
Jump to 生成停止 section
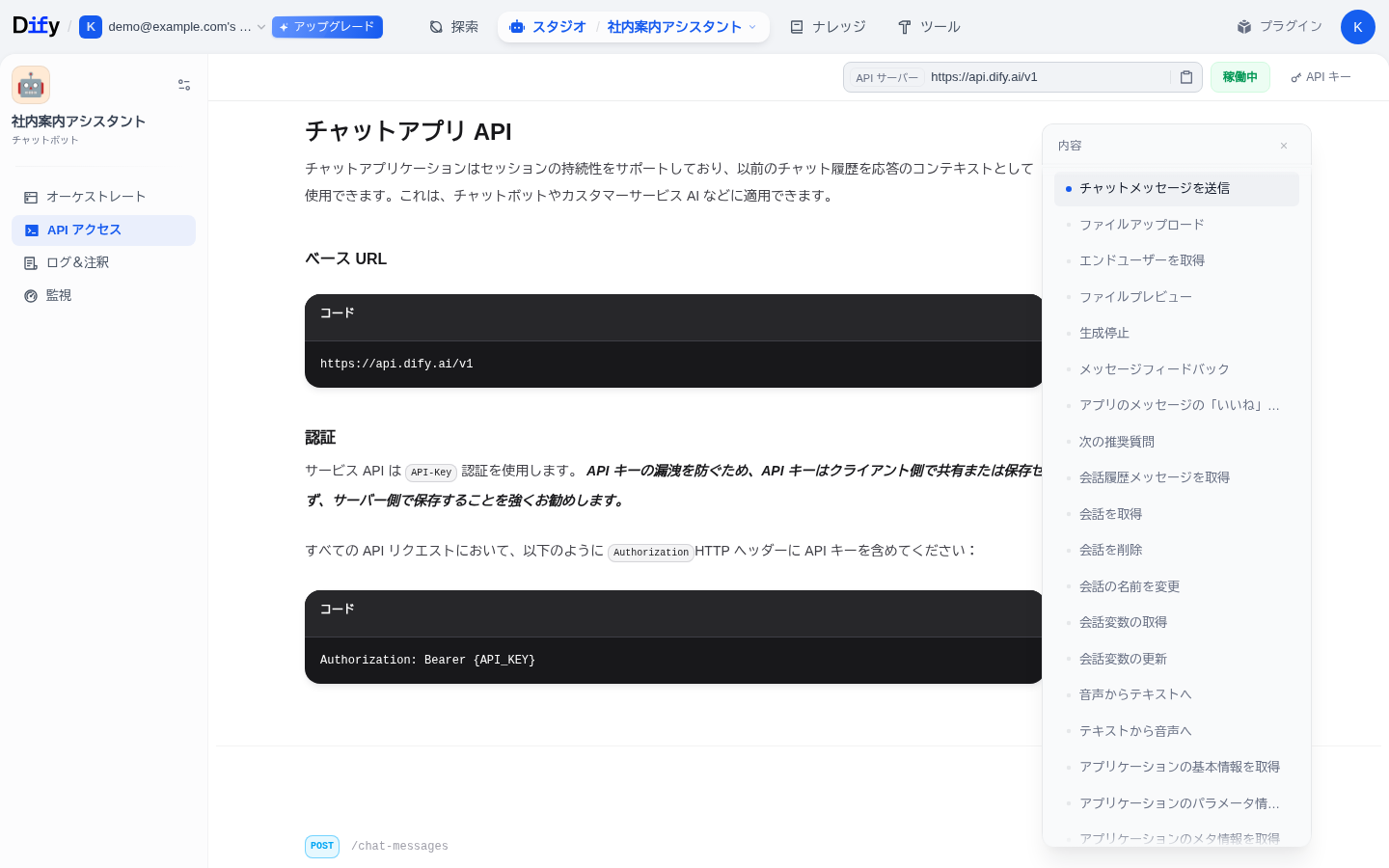pyautogui.click(x=1177, y=334)
